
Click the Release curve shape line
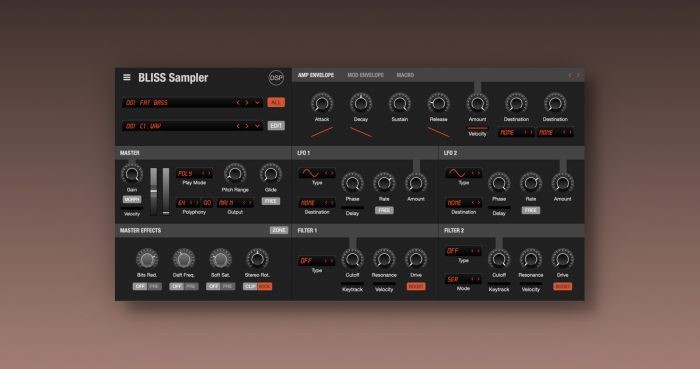(x=438, y=132)
